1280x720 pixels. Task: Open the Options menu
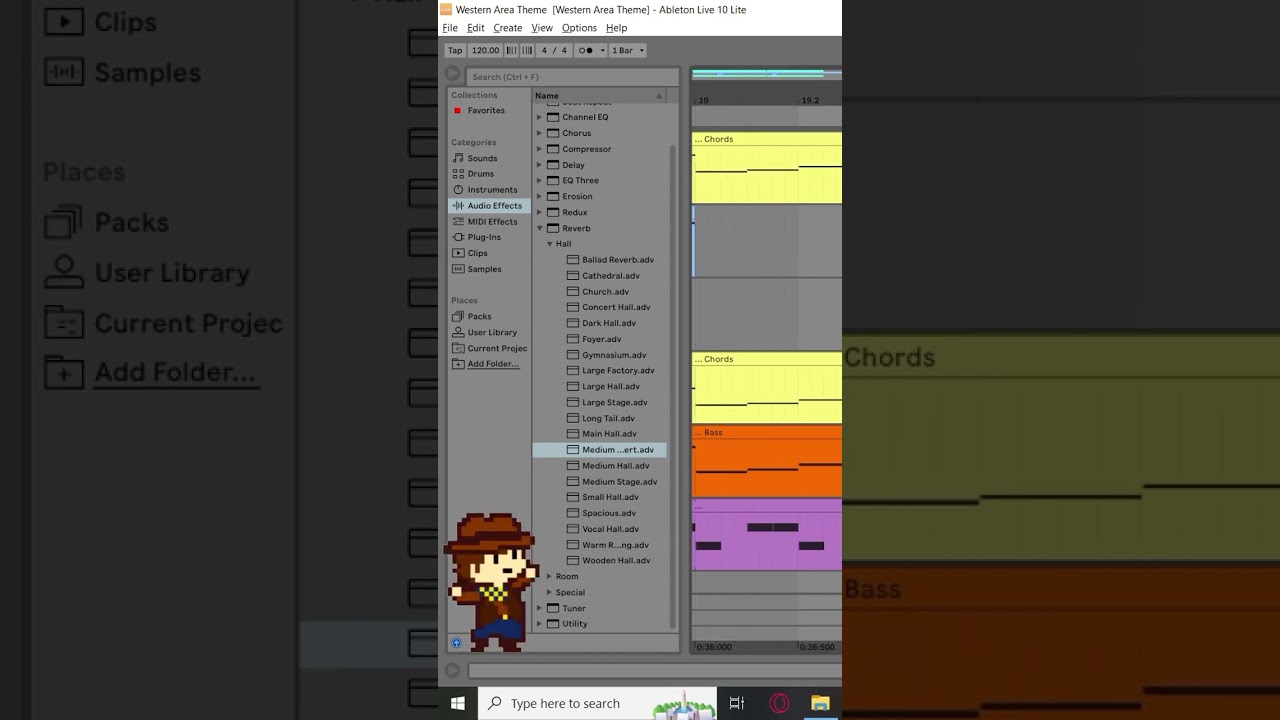coord(579,28)
